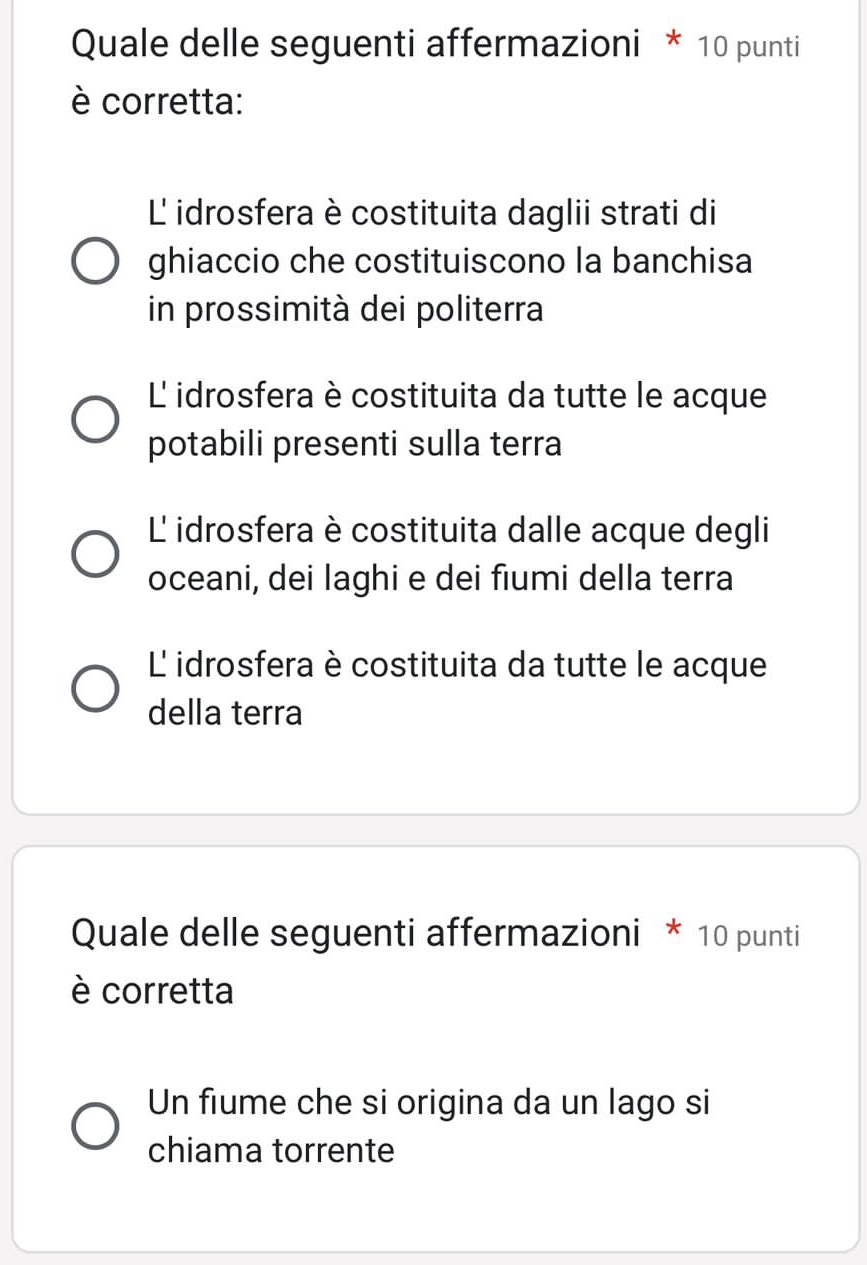Click the 'è corretta:' line of the first question

click(160, 102)
